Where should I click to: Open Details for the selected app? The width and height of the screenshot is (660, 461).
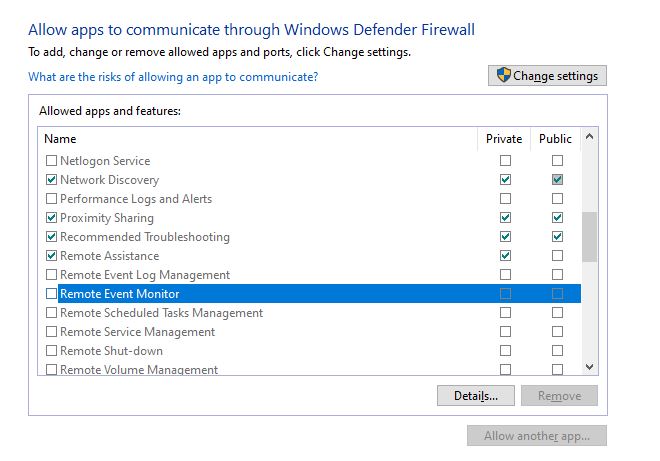476,396
